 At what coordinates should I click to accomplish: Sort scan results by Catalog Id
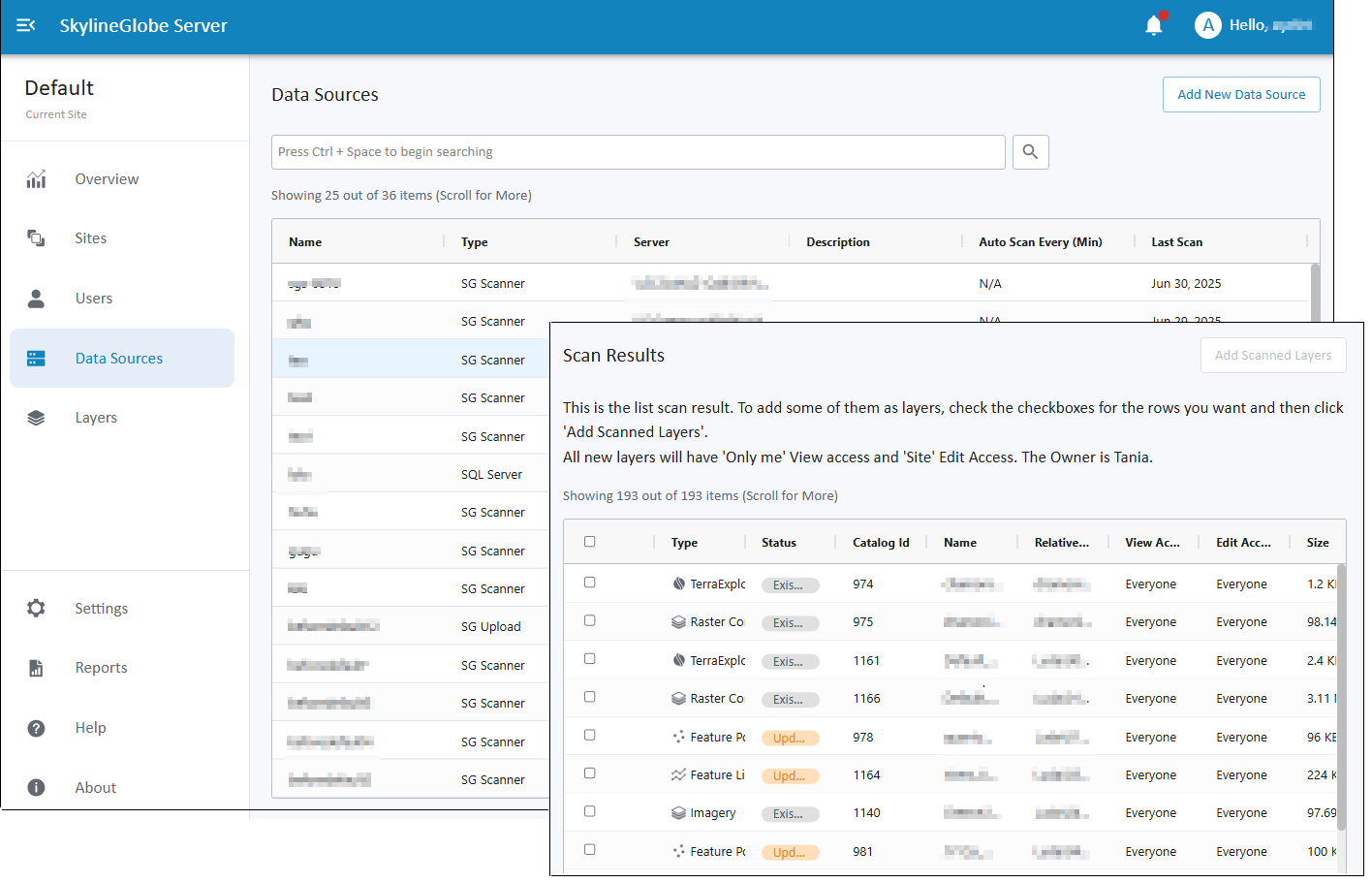click(881, 543)
